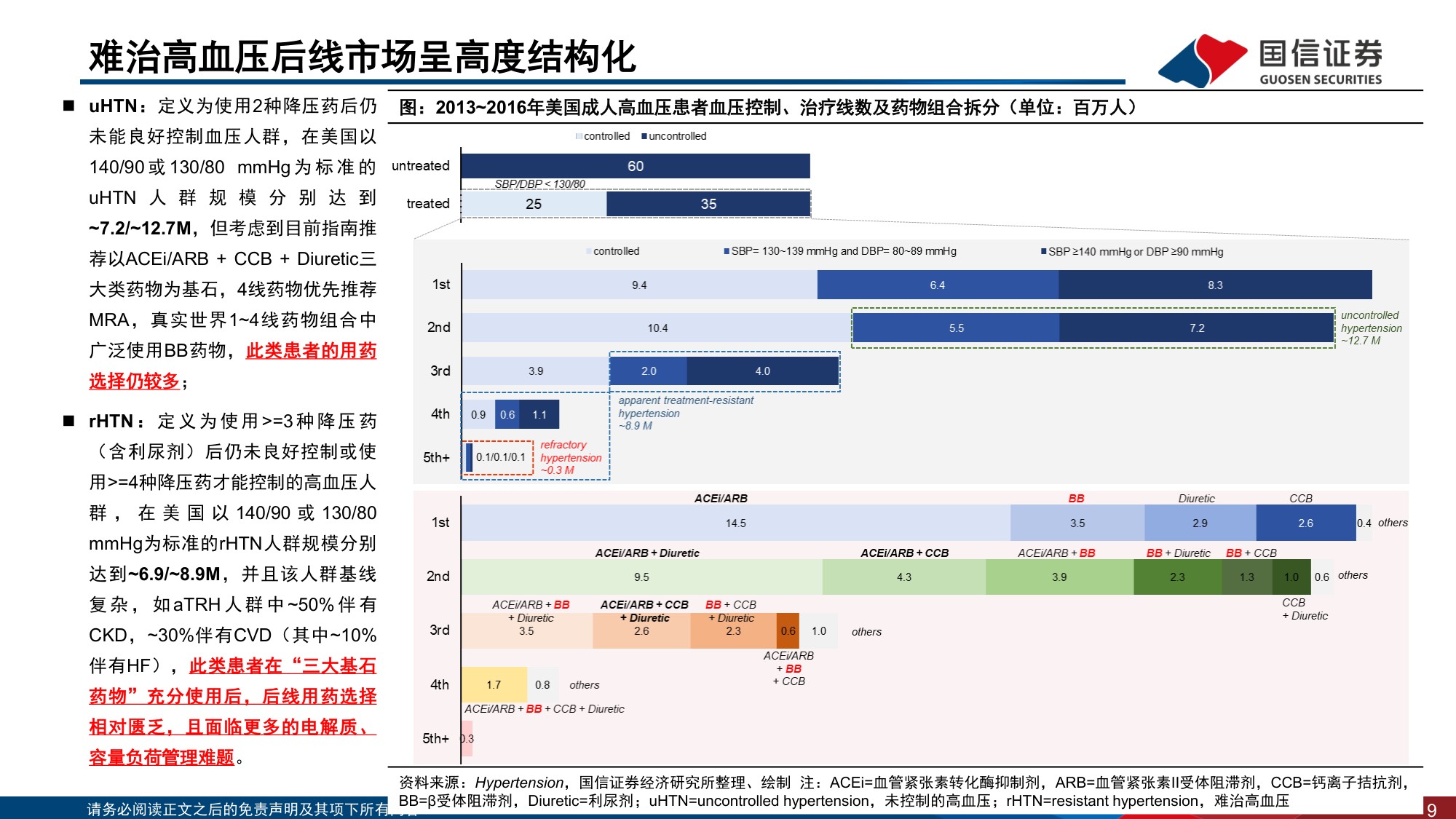Click the apparent treatment-resistant hypertension annotation

click(x=686, y=413)
